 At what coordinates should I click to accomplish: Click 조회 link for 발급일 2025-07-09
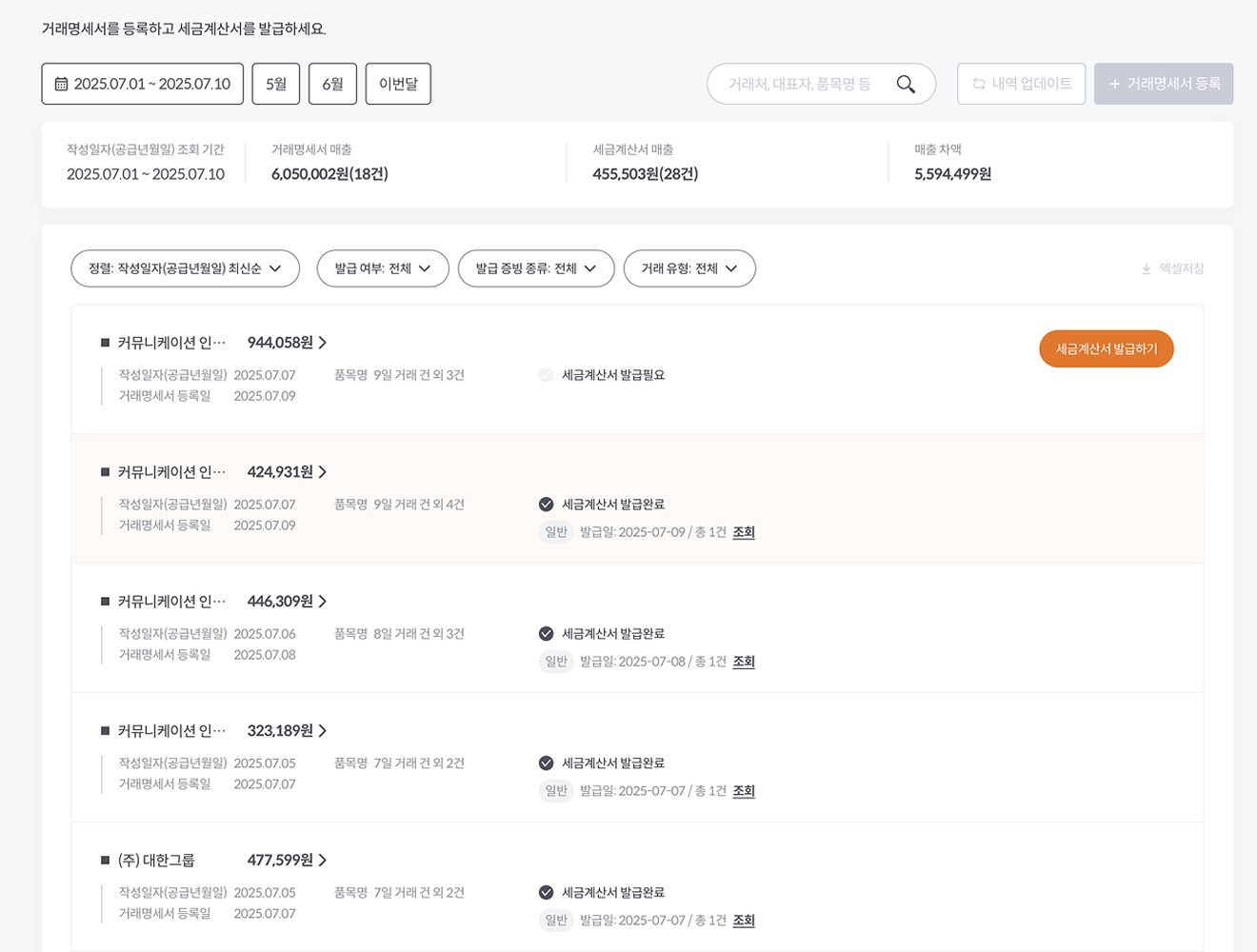744,532
